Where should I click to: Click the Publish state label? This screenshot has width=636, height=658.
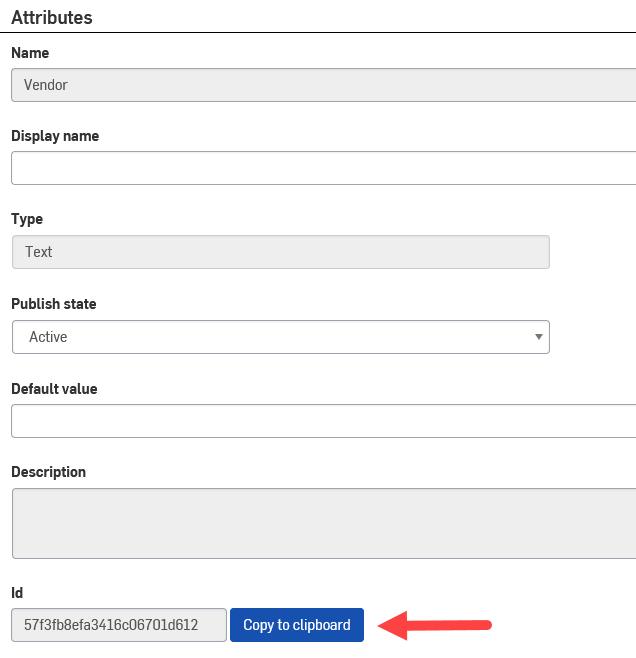[54, 304]
